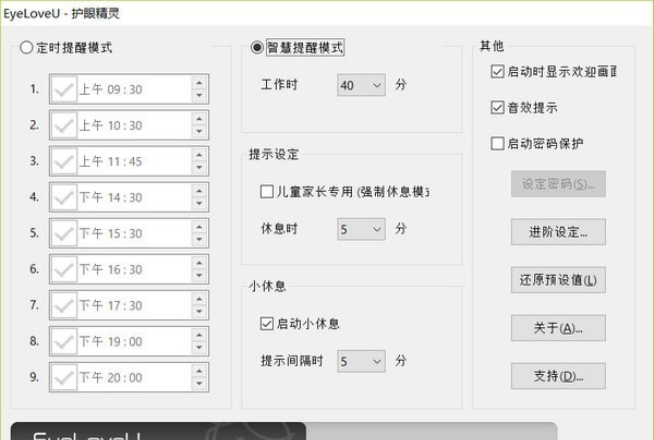Increase time on the 下午 17:30 spinner
654x440 pixels.
(x=199, y=299)
